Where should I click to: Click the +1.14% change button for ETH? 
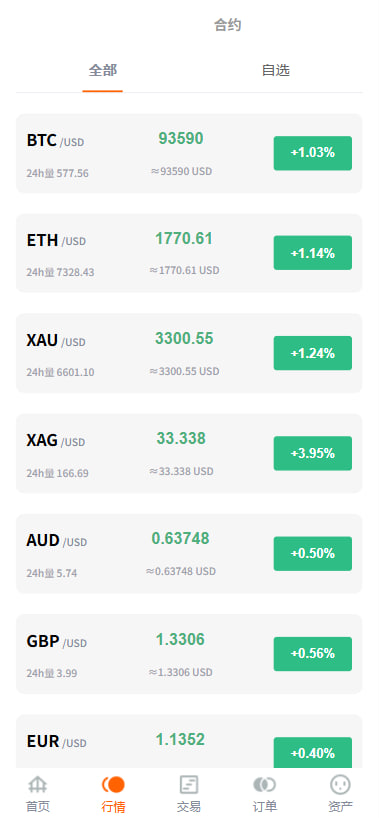pyautogui.click(x=313, y=253)
